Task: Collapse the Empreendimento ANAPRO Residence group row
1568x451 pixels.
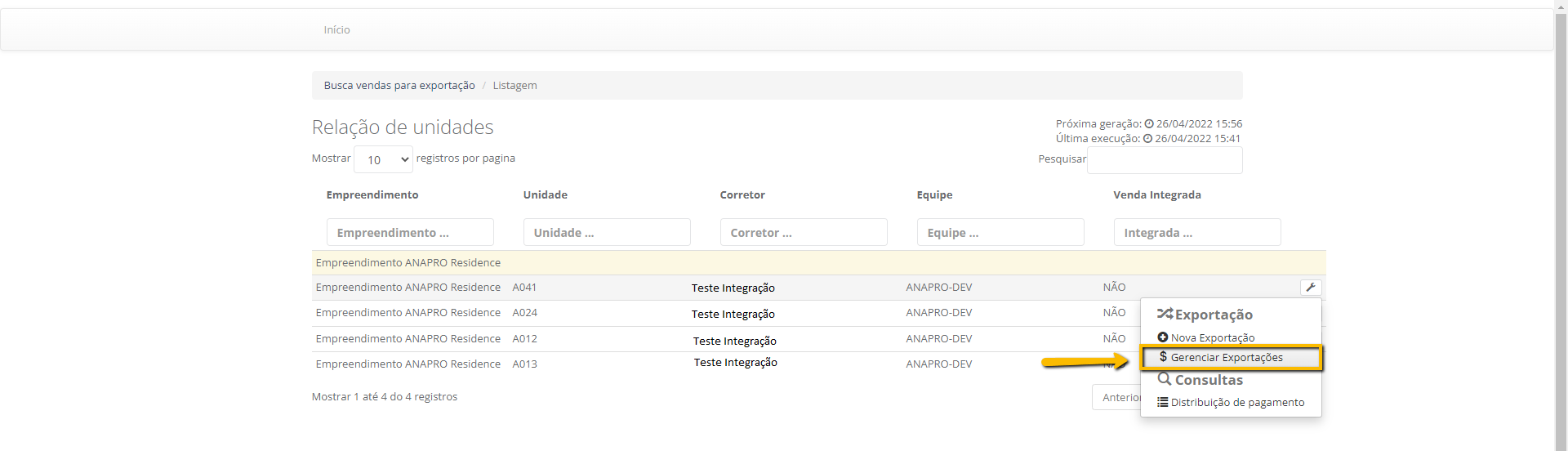Action: [x=408, y=263]
